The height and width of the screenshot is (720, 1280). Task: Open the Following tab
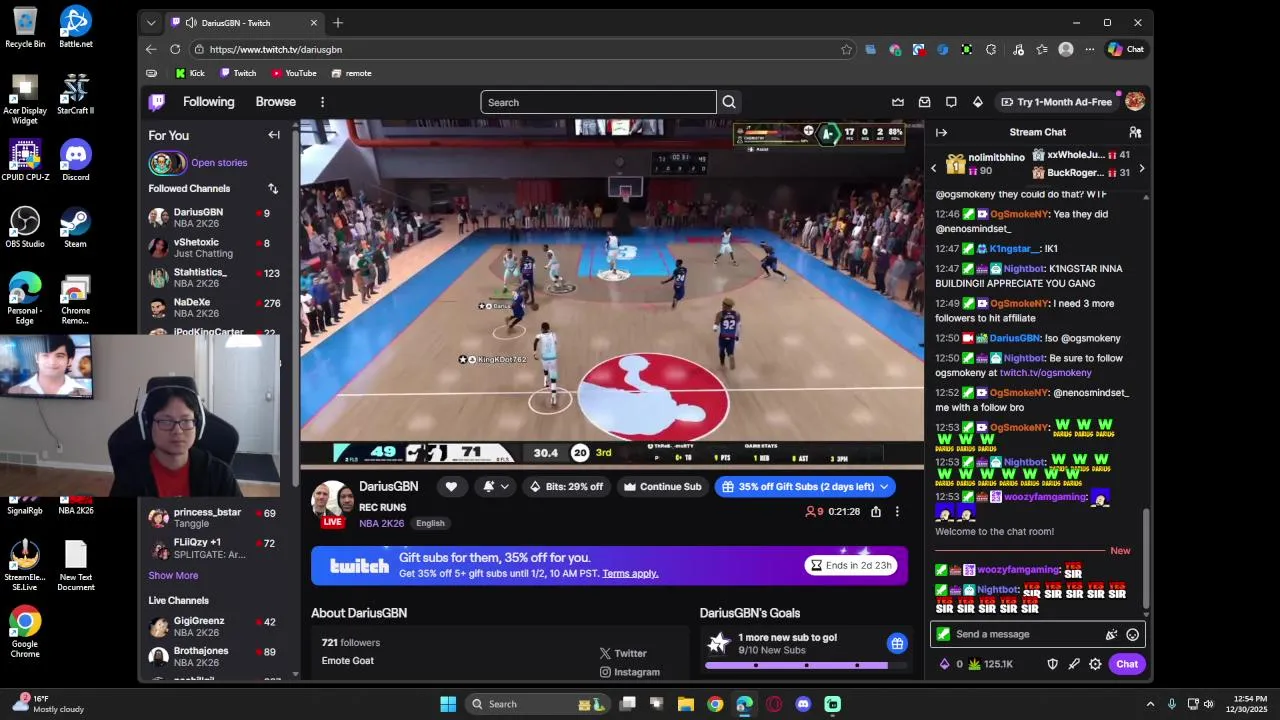coord(208,102)
